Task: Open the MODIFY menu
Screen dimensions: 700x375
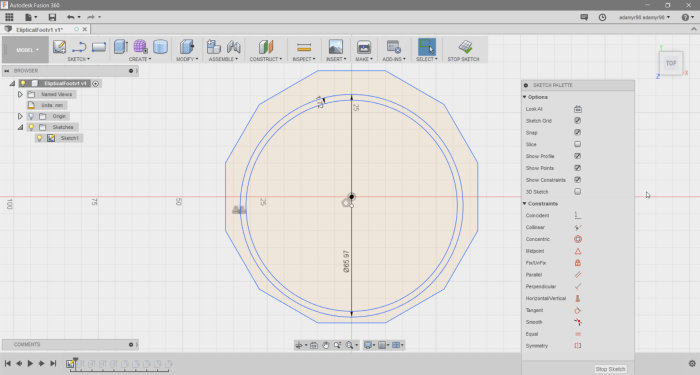Action: point(187,59)
